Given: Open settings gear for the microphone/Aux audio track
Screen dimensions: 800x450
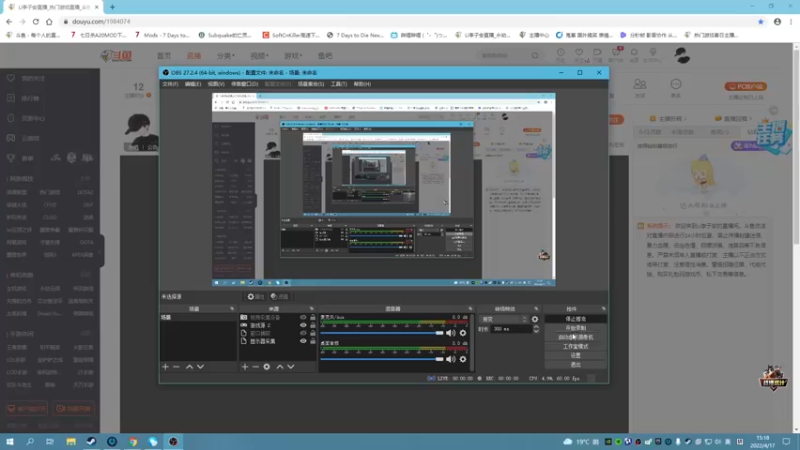Looking at the screenshot, I should [463, 333].
